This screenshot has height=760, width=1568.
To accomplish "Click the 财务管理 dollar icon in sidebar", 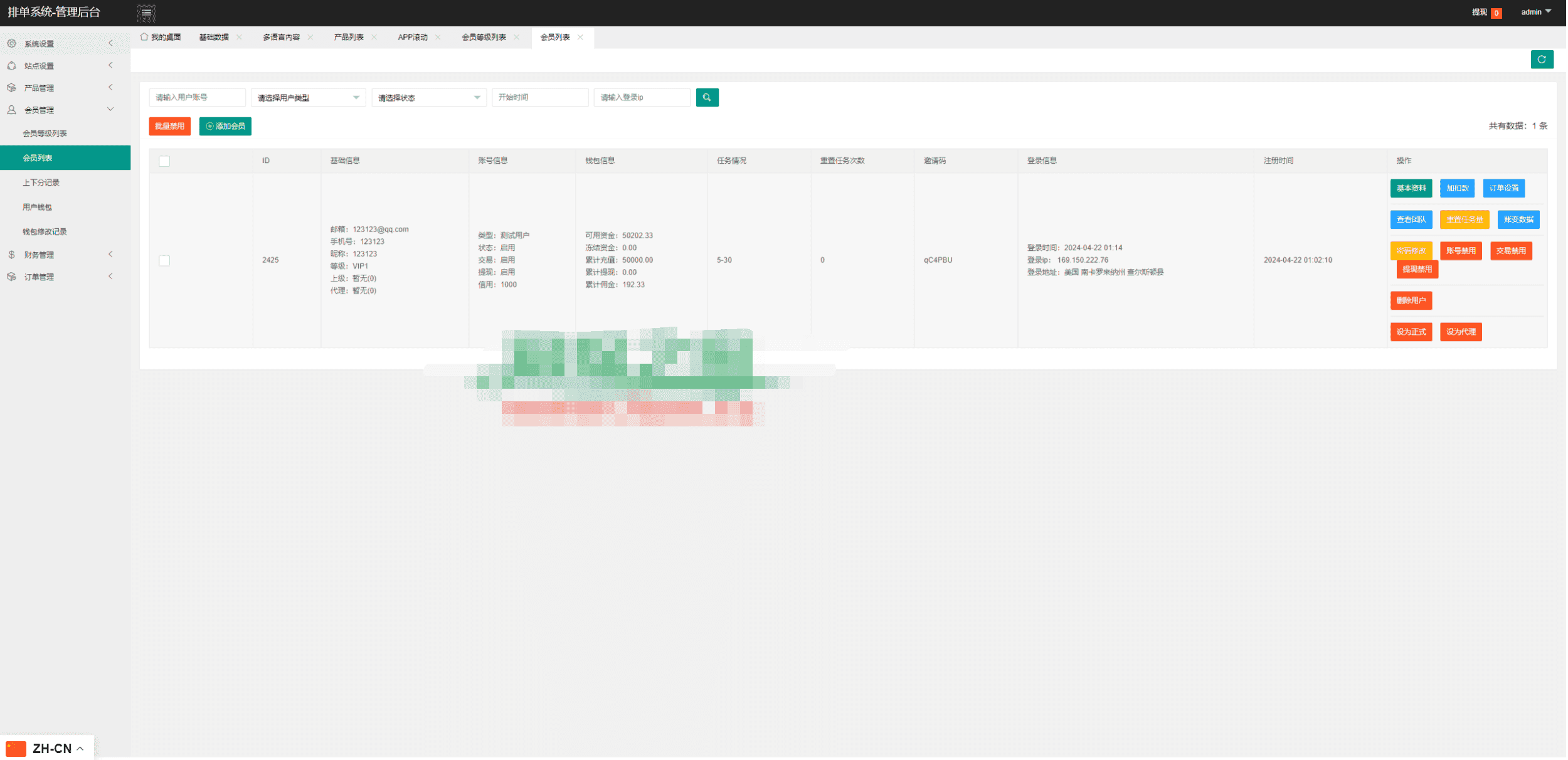I will point(11,255).
